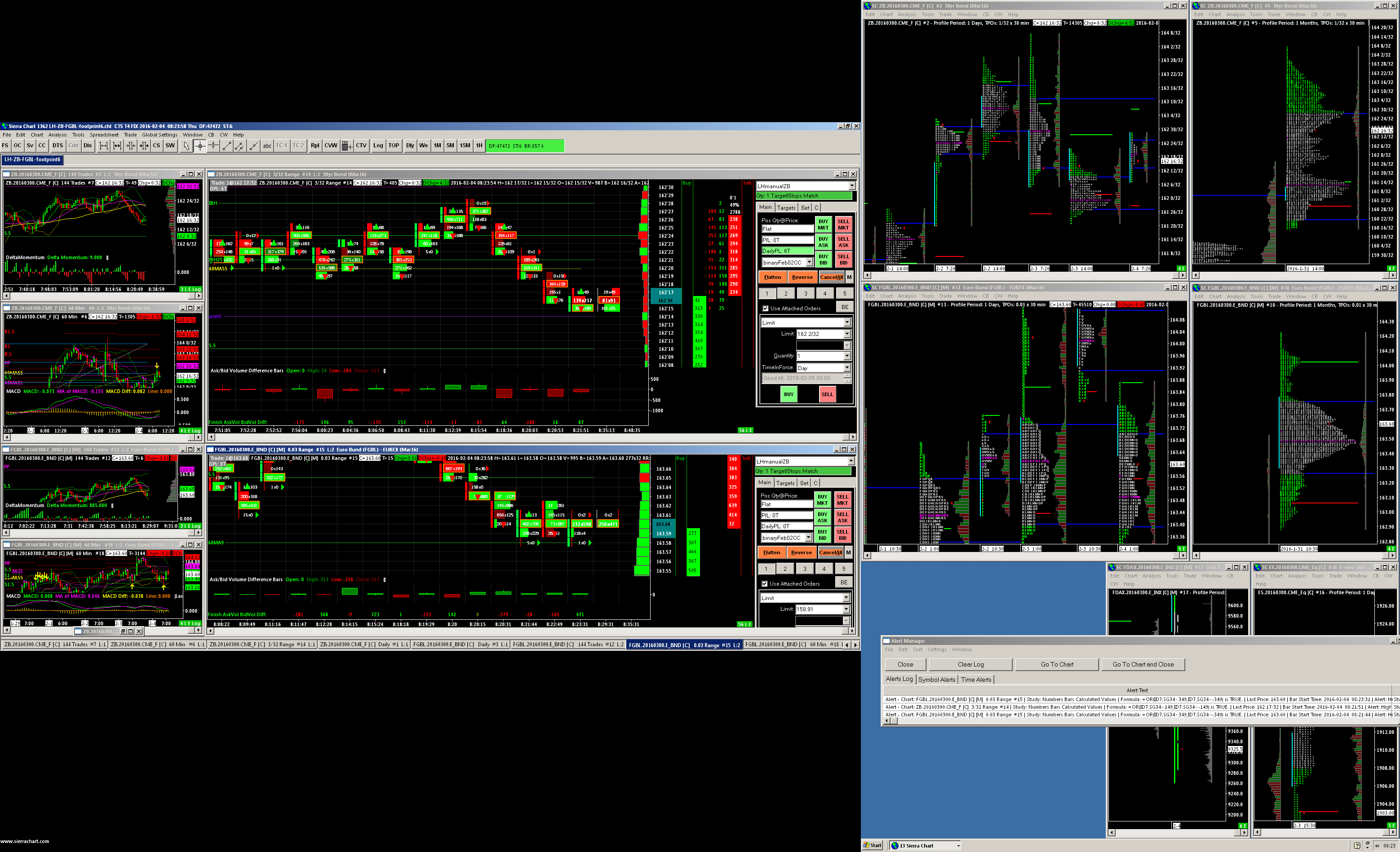Click the Flatten button in ZB window

coord(772,277)
